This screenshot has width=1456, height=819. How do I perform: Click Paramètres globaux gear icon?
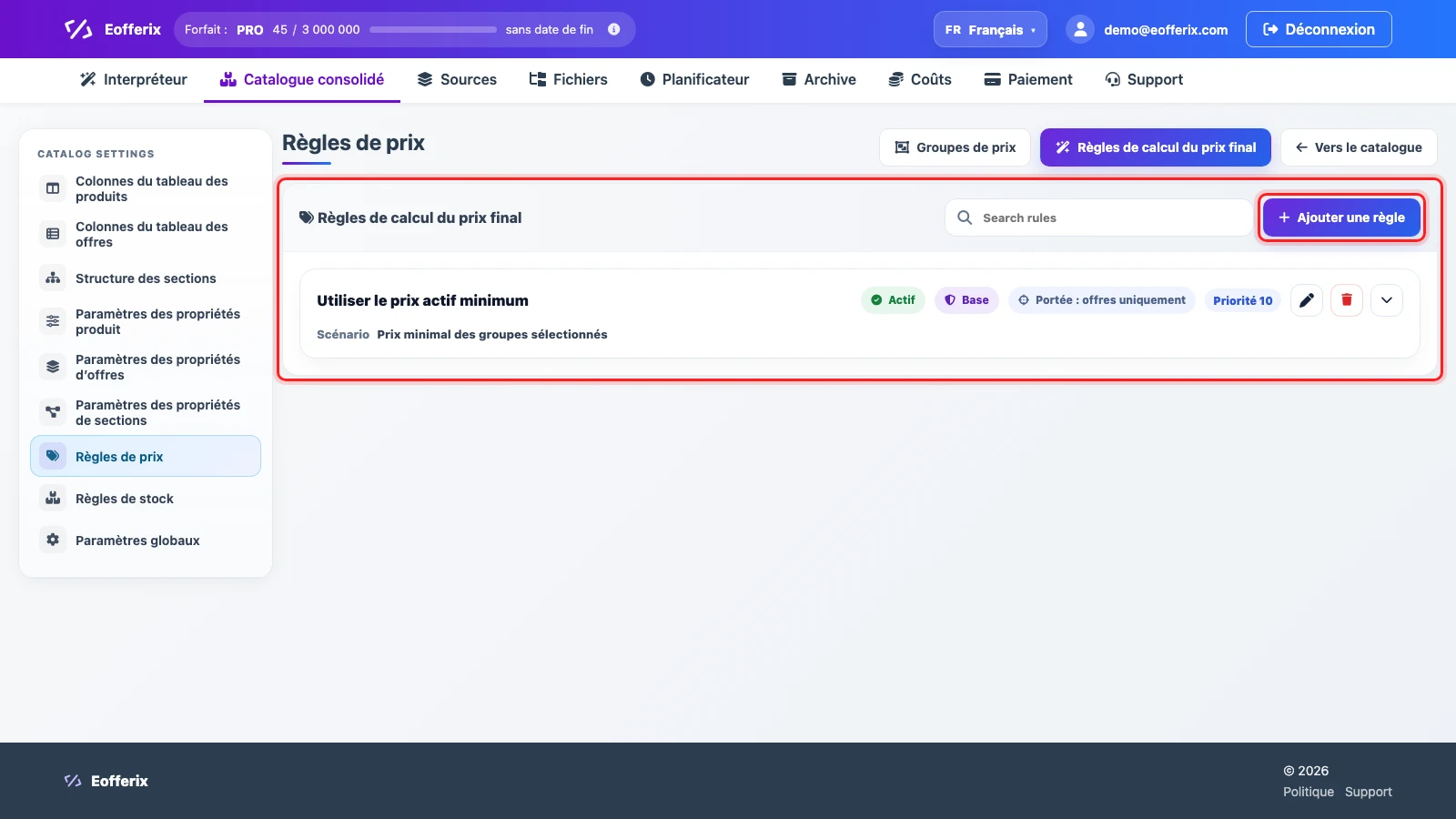(53, 540)
